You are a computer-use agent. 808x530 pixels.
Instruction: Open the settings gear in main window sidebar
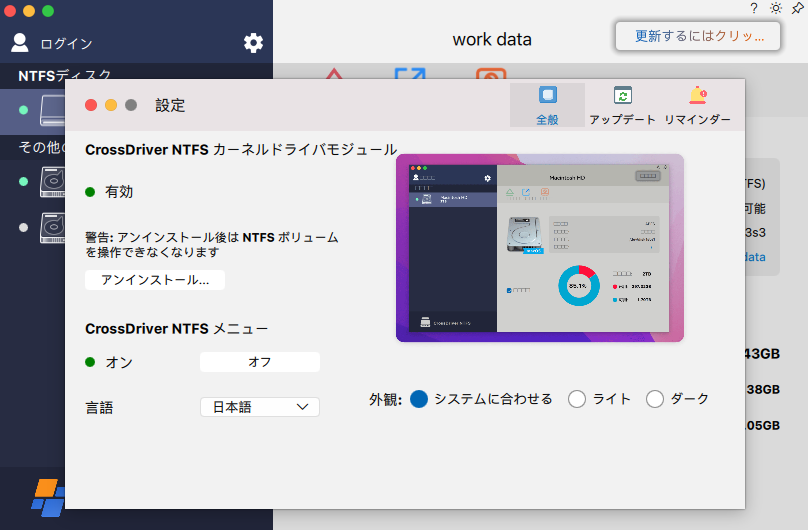click(x=253, y=43)
